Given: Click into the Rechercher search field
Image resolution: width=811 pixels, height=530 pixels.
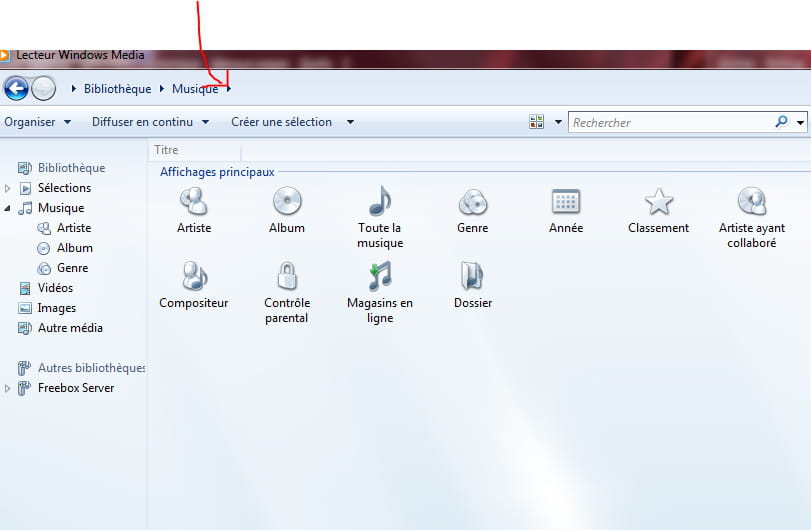Looking at the screenshot, I should pos(670,123).
